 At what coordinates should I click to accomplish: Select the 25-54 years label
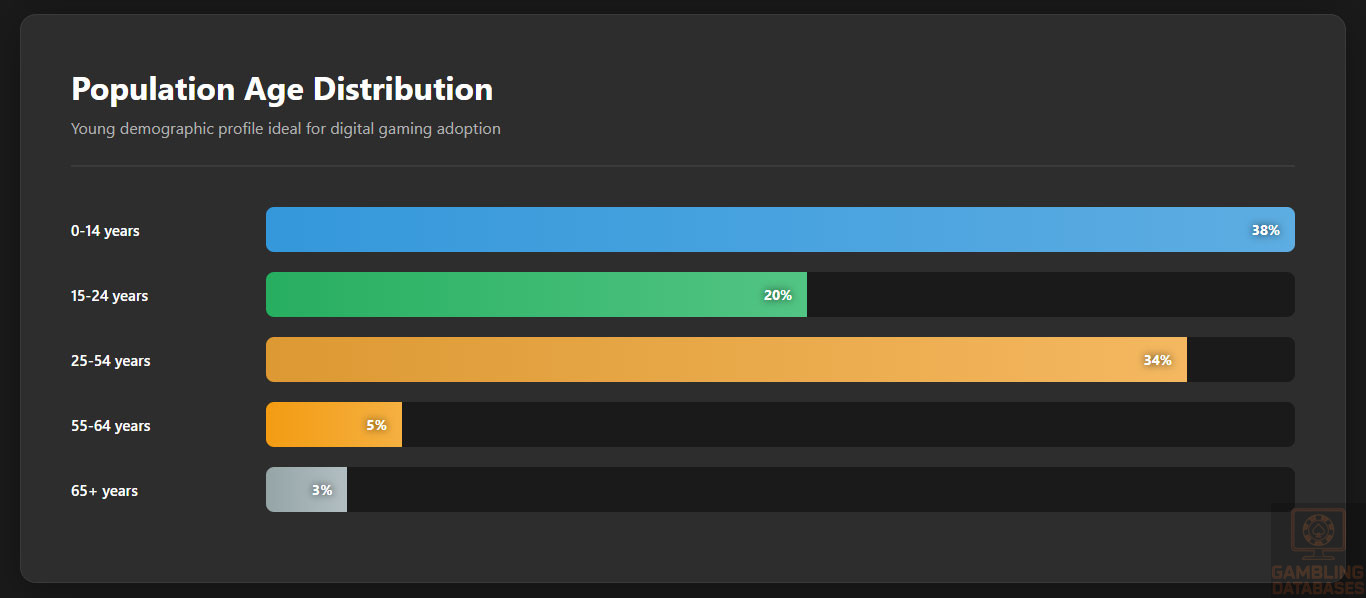[110, 361]
